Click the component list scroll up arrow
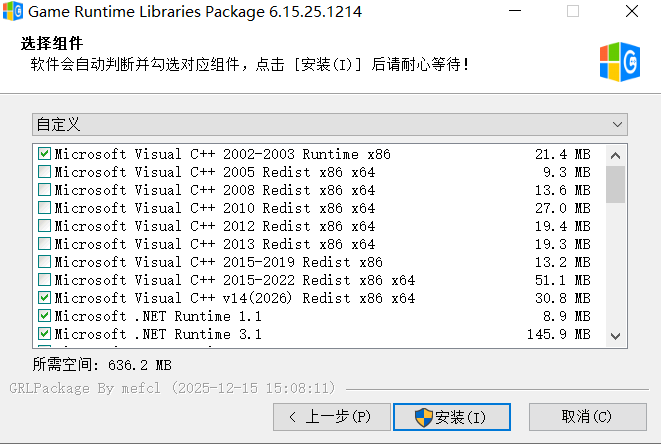 (x=615, y=156)
